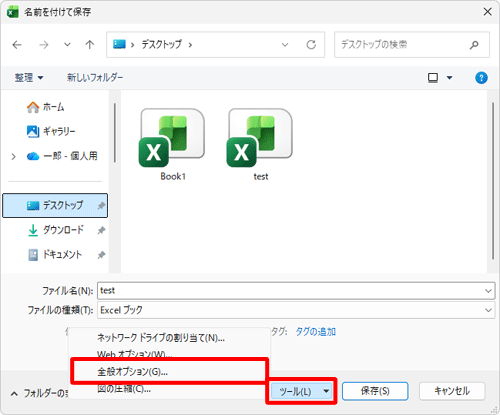
Task: Choose ネットワーク ドライブの割り当て(N)... menu item
Action: [x=161, y=338]
